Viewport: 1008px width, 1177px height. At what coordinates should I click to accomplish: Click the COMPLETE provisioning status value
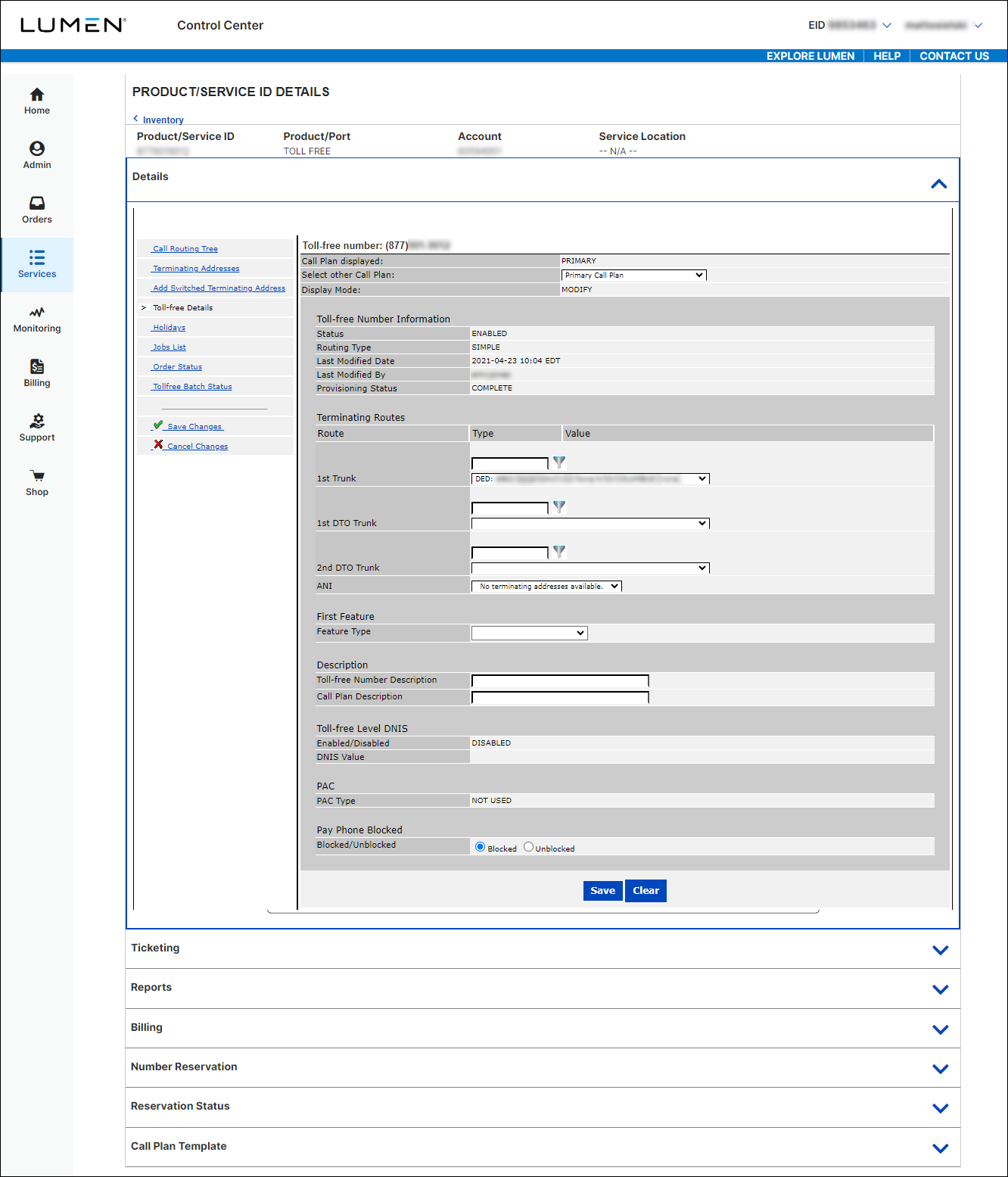click(x=492, y=388)
